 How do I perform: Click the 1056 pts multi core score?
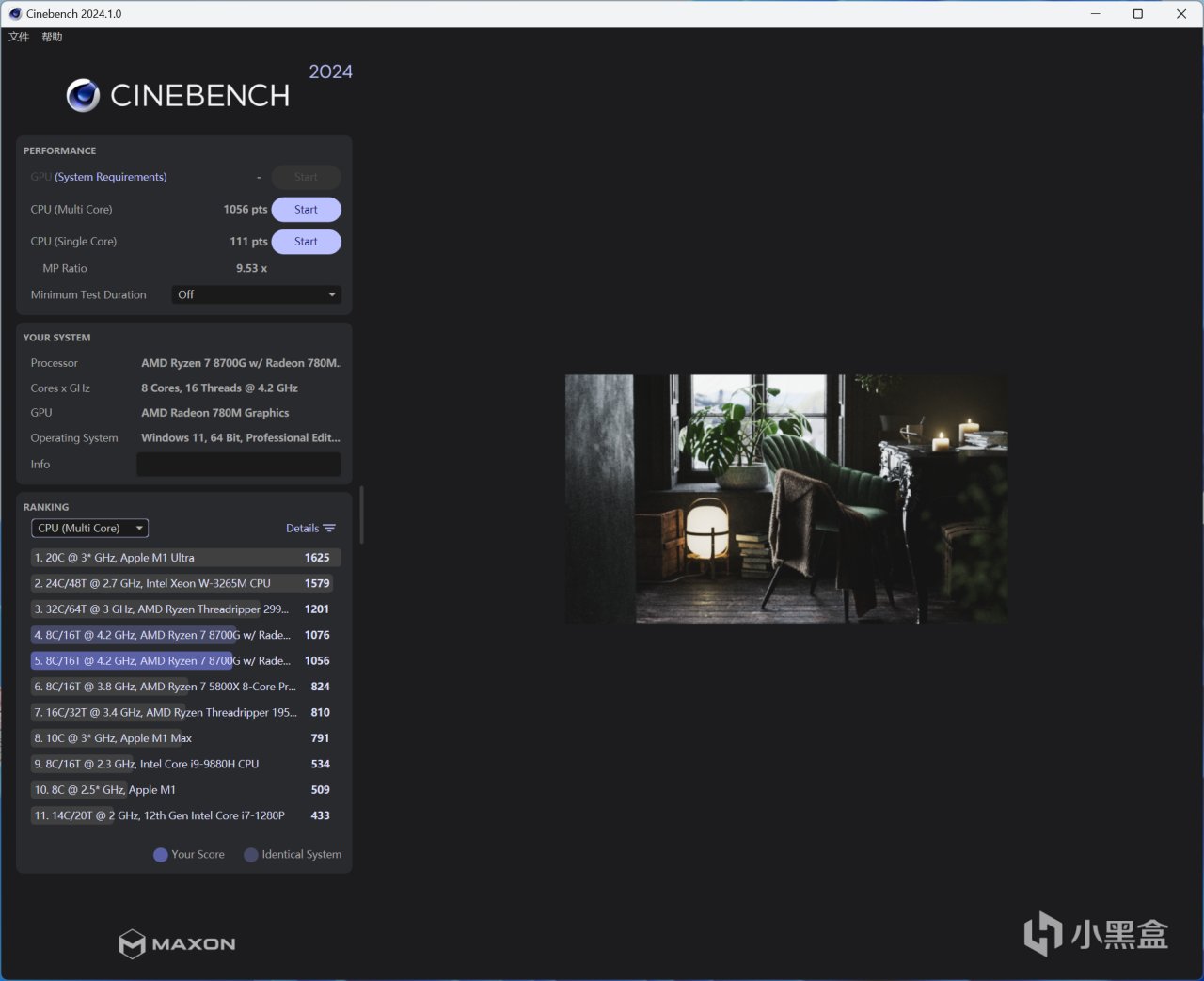[246, 210]
